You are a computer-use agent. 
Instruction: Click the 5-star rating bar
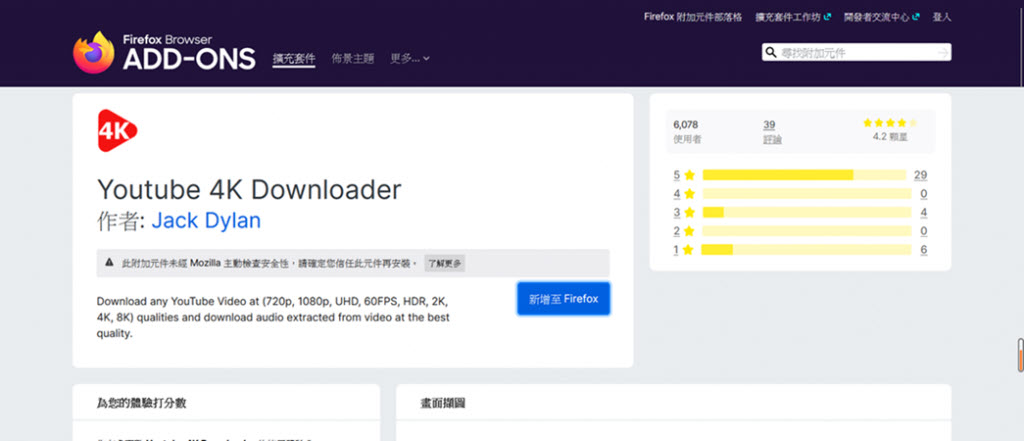[805, 175]
